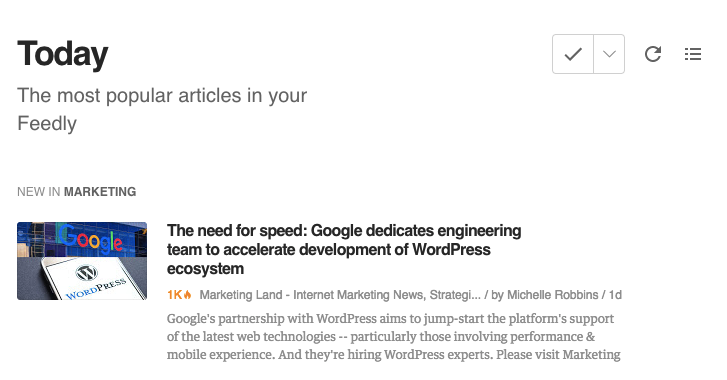Click 'Please visit Marketing' in the summary
The image size is (727, 380).
[x=558, y=355]
